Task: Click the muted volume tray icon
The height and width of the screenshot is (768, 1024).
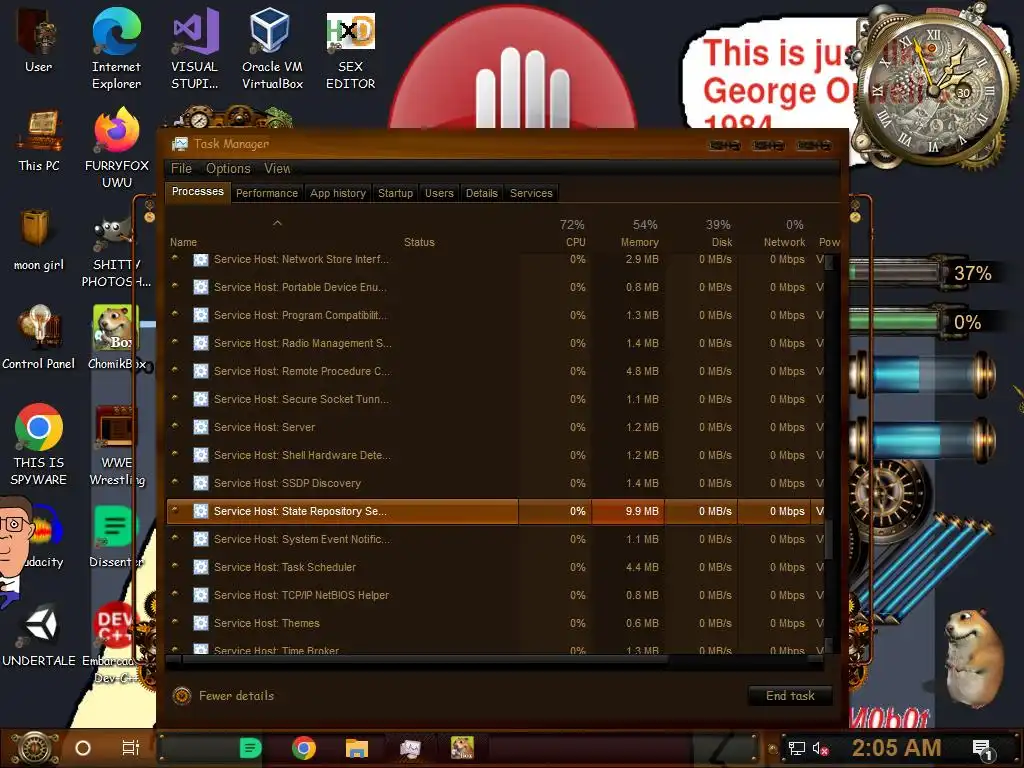Action: pos(820,748)
